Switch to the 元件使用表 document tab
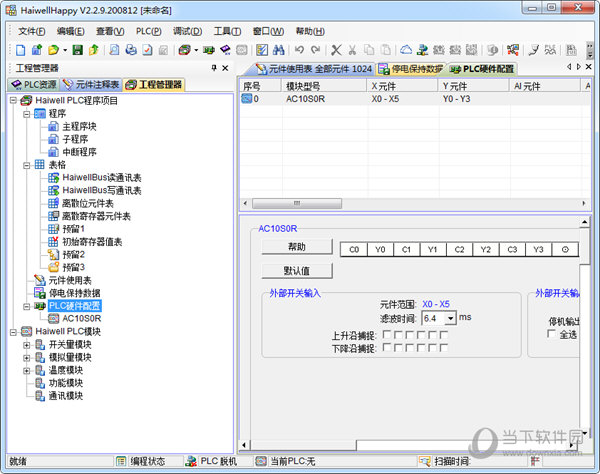This screenshot has width=600, height=474. (313, 69)
